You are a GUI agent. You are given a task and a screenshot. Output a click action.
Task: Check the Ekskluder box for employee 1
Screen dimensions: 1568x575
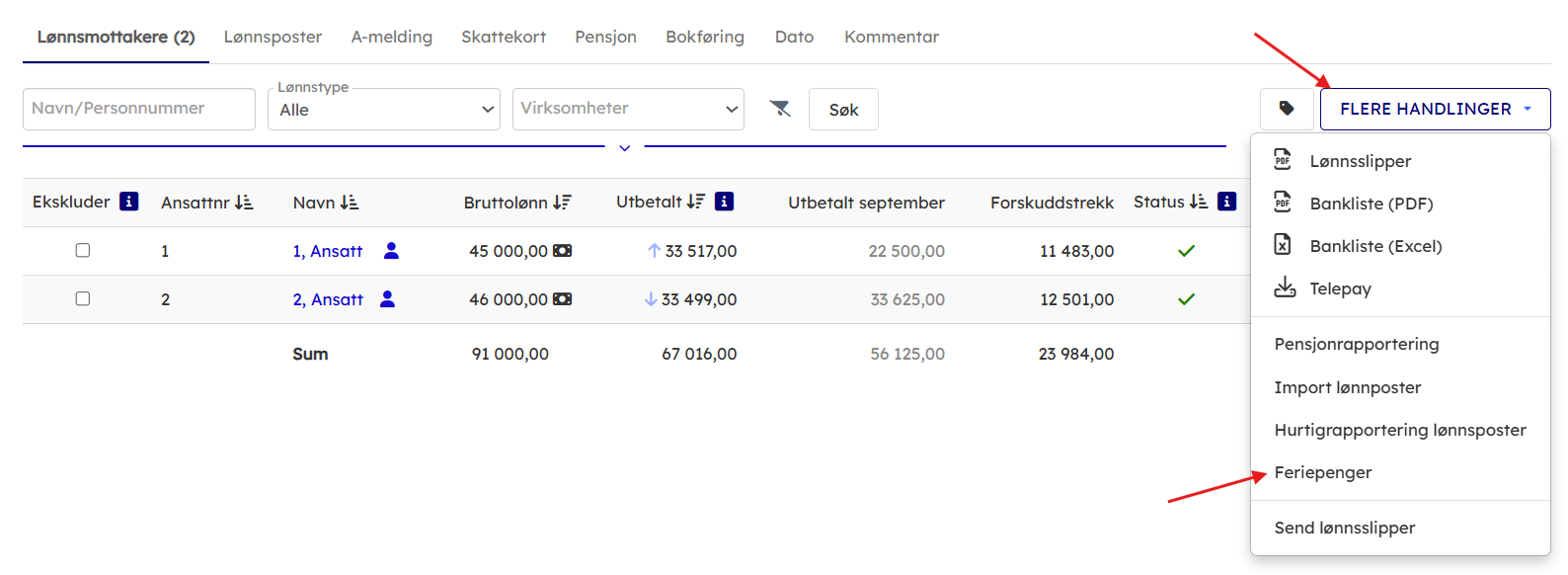pyautogui.click(x=83, y=251)
